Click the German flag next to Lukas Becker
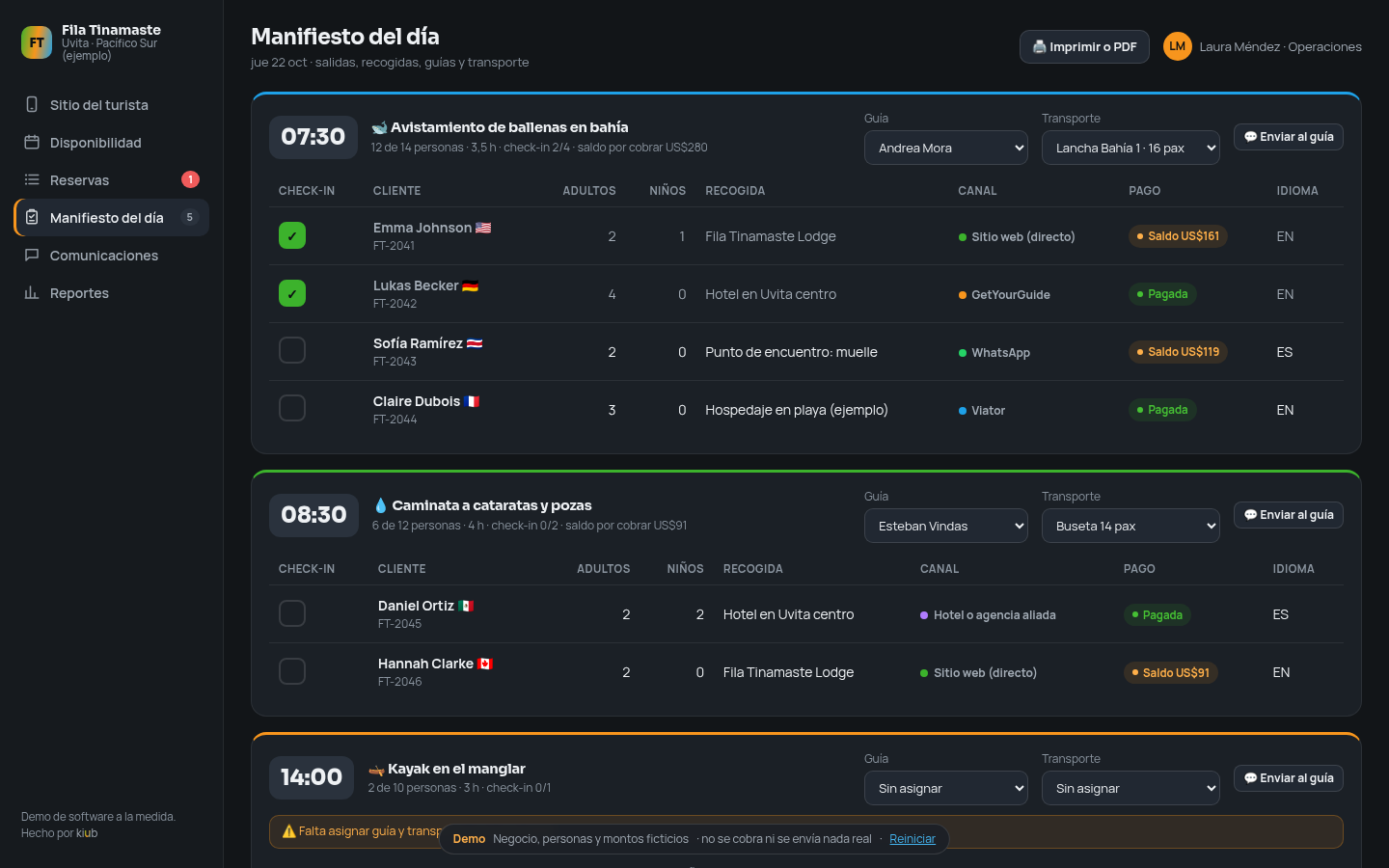This screenshot has height=868, width=1389. click(470, 285)
